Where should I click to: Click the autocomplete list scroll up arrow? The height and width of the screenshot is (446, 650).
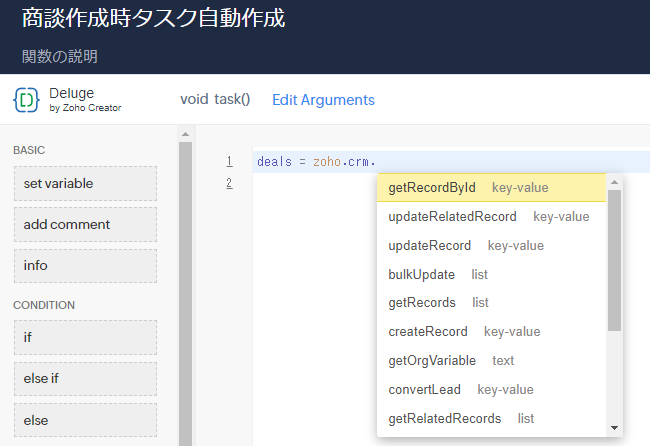(614, 182)
